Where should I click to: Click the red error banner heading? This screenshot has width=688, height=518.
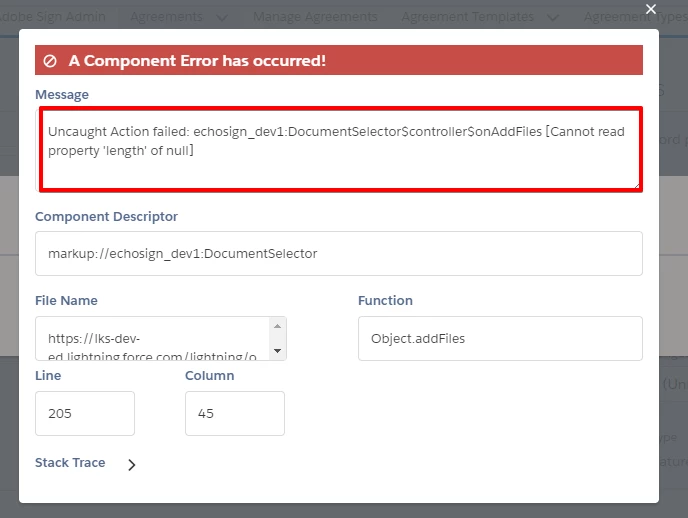(197, 61)
